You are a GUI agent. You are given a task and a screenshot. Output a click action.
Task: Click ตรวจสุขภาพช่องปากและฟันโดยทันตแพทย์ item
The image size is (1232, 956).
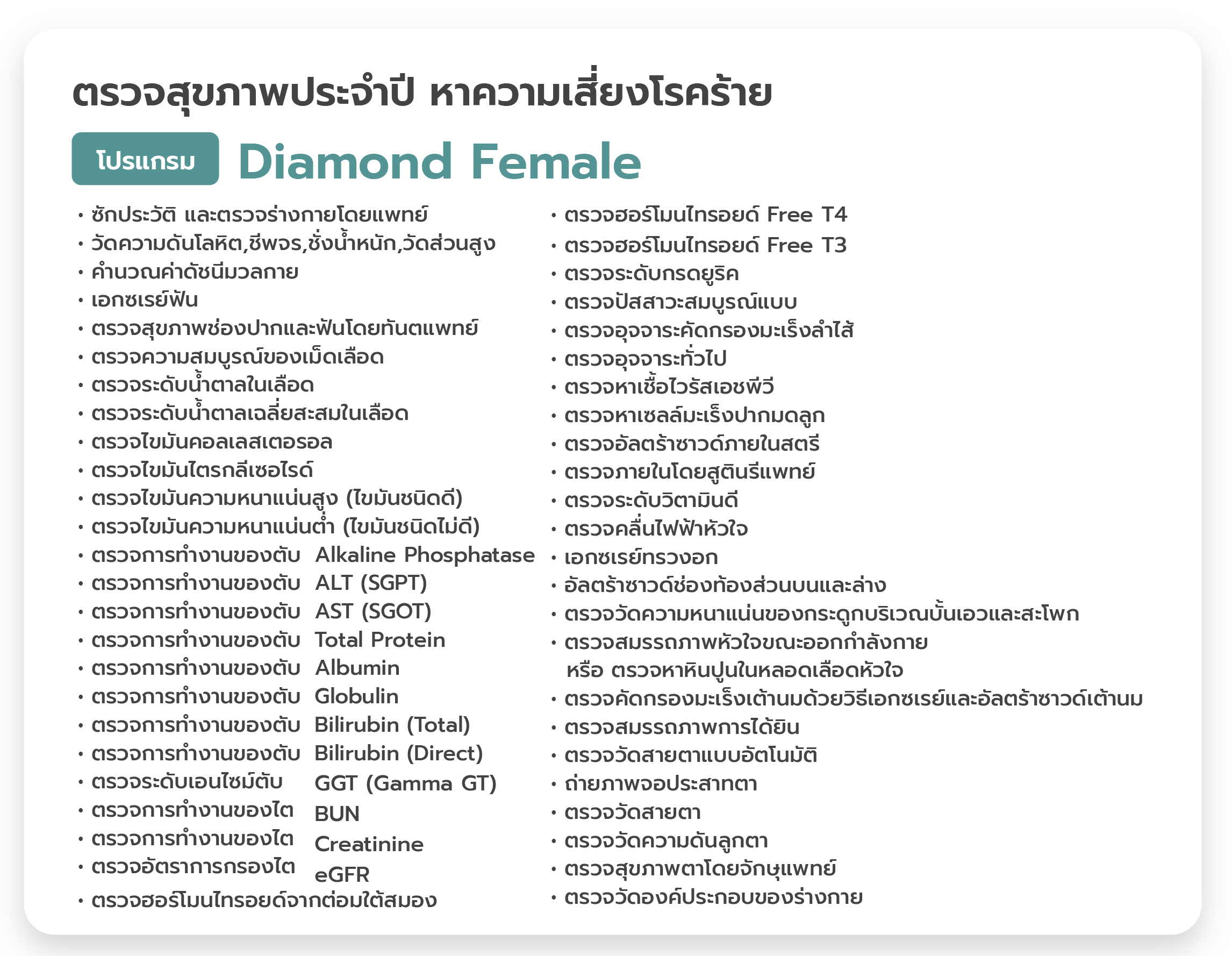pyautogui.click(x=285, y=328)
